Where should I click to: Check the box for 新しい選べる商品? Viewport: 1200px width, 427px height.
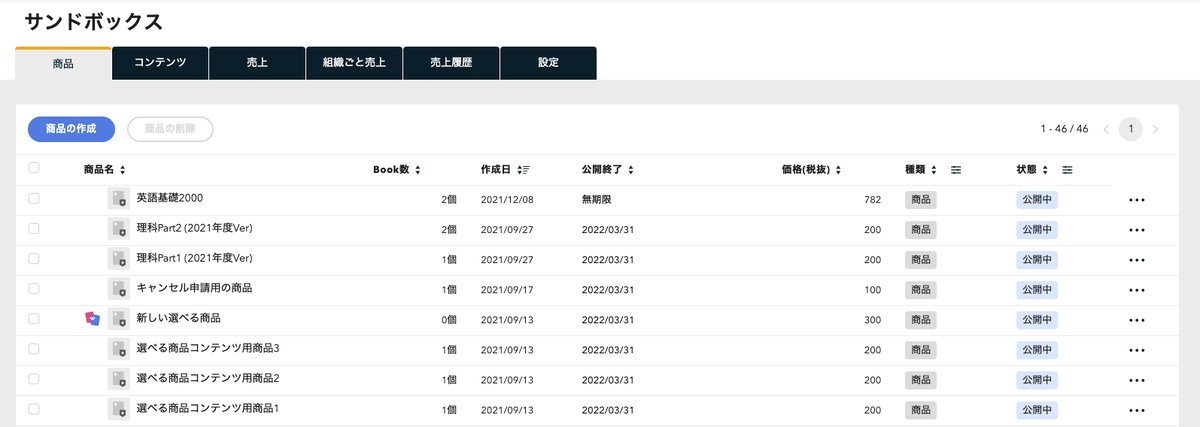pyautogui.click(x=34, y=319)
